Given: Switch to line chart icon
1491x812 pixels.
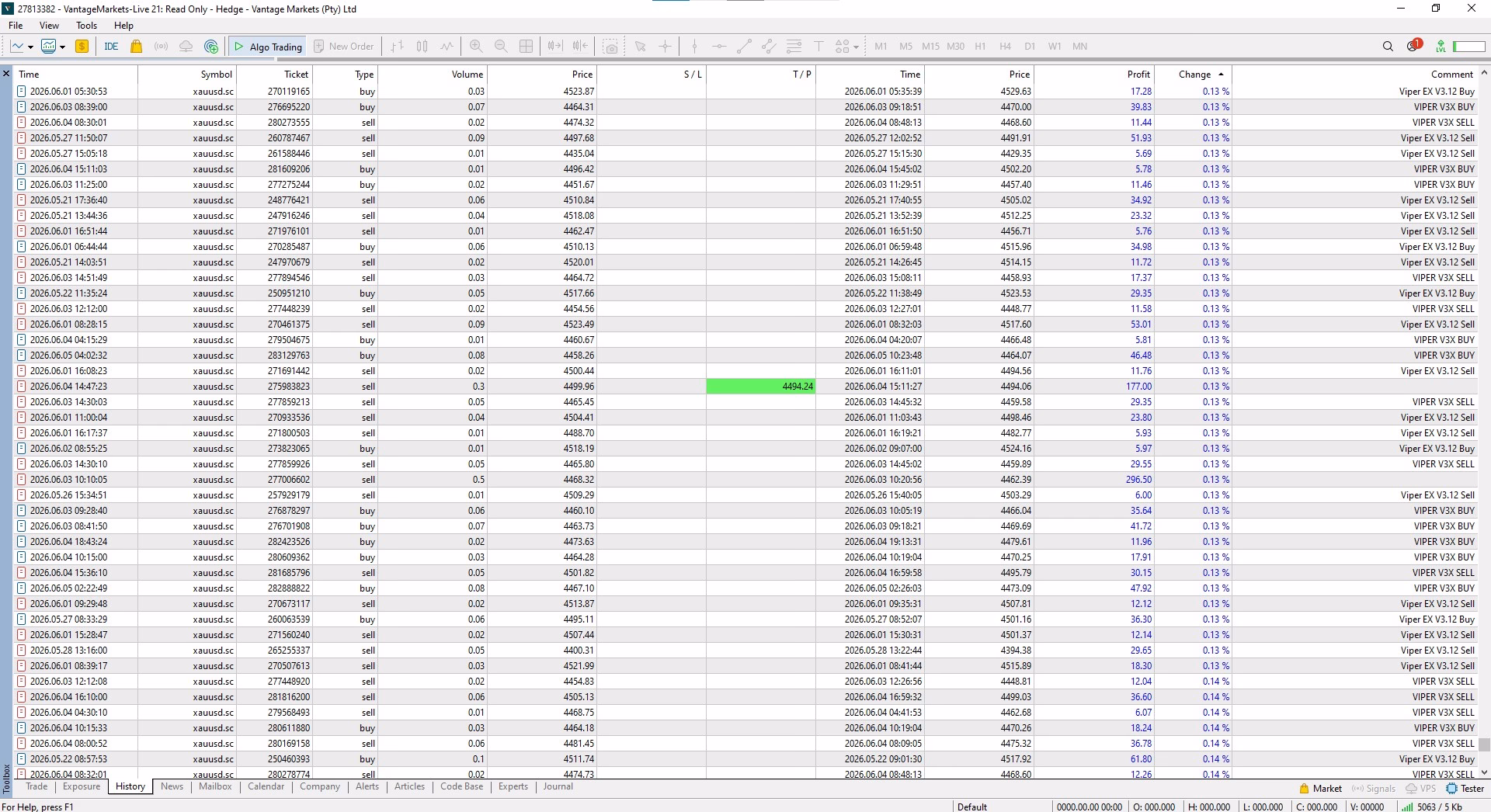Looking at the screenshot, I should [x=447, y=47].
